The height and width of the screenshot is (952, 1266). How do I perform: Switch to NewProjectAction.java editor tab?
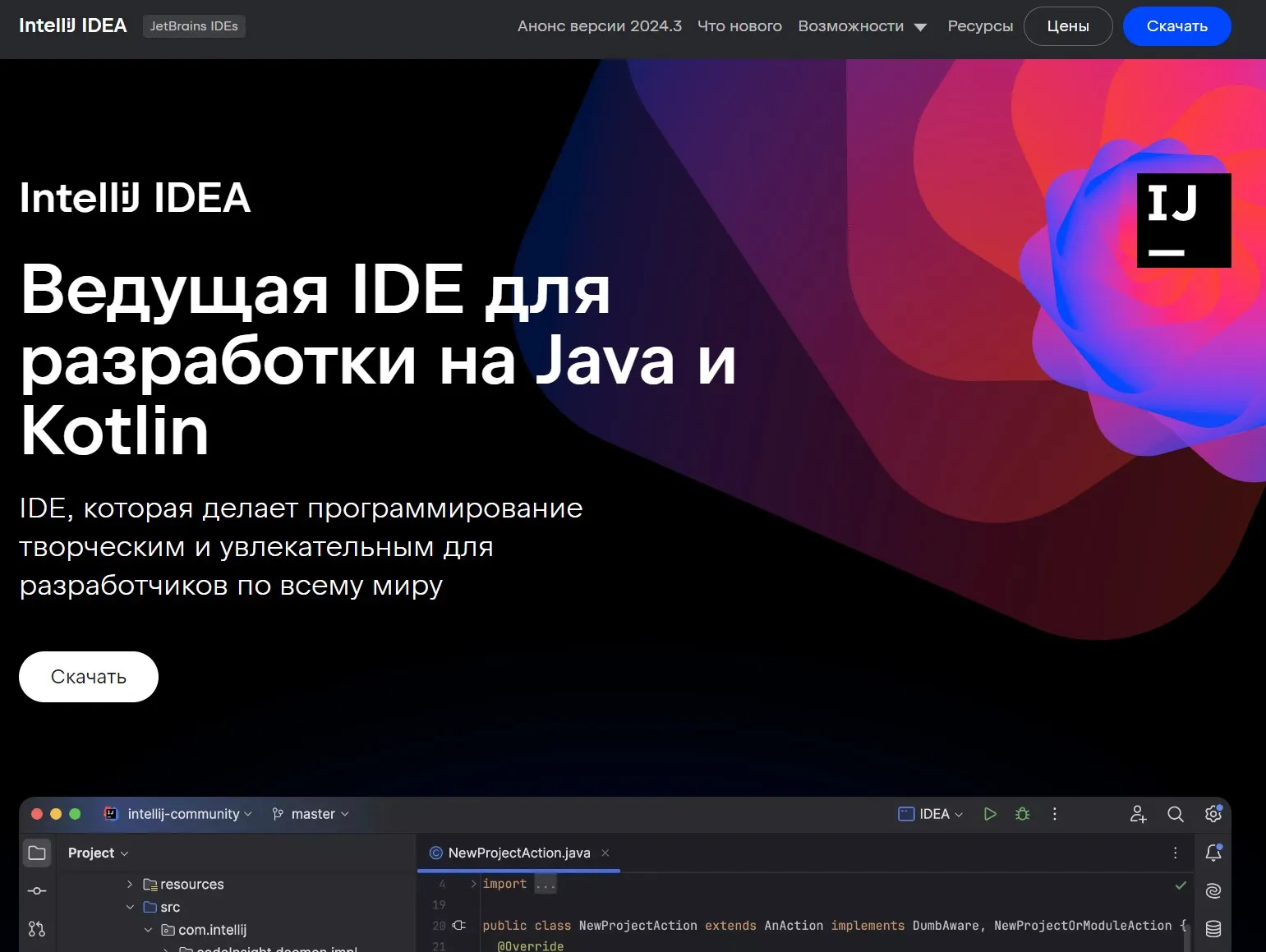519,853
